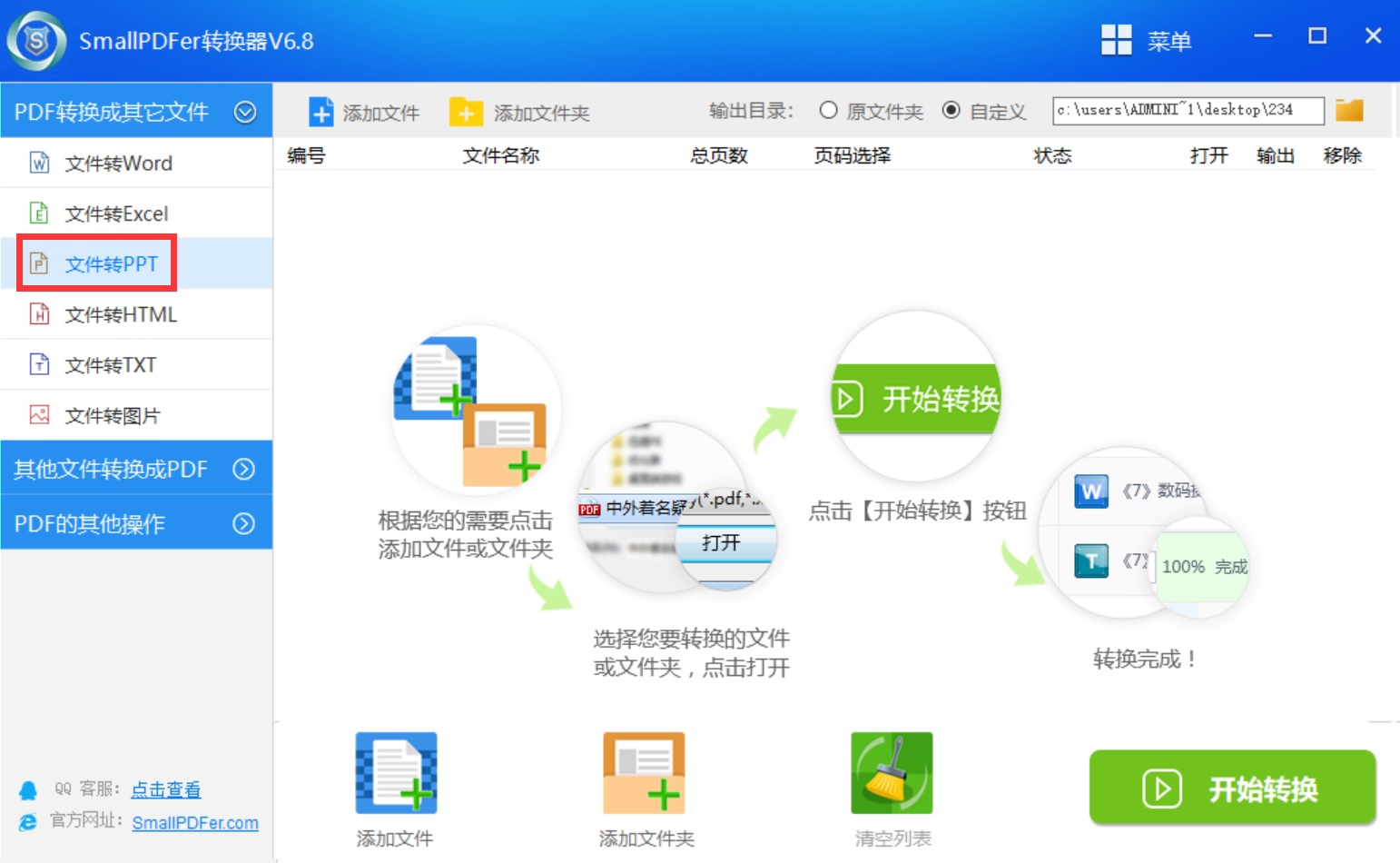Select the 自定义 output radio button
1400x863 pixels.
click(x=951, y=110)
